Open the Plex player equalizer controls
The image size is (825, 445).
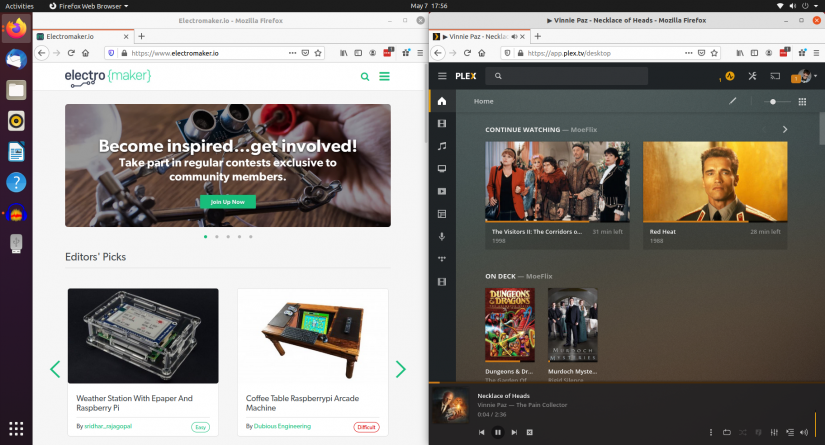[x=774, y=432]
